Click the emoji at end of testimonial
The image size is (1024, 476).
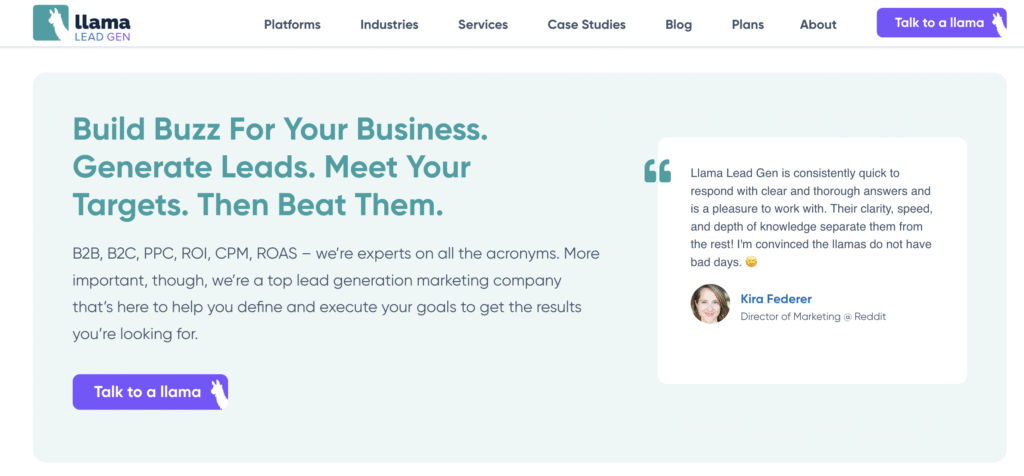coord(752,262)
